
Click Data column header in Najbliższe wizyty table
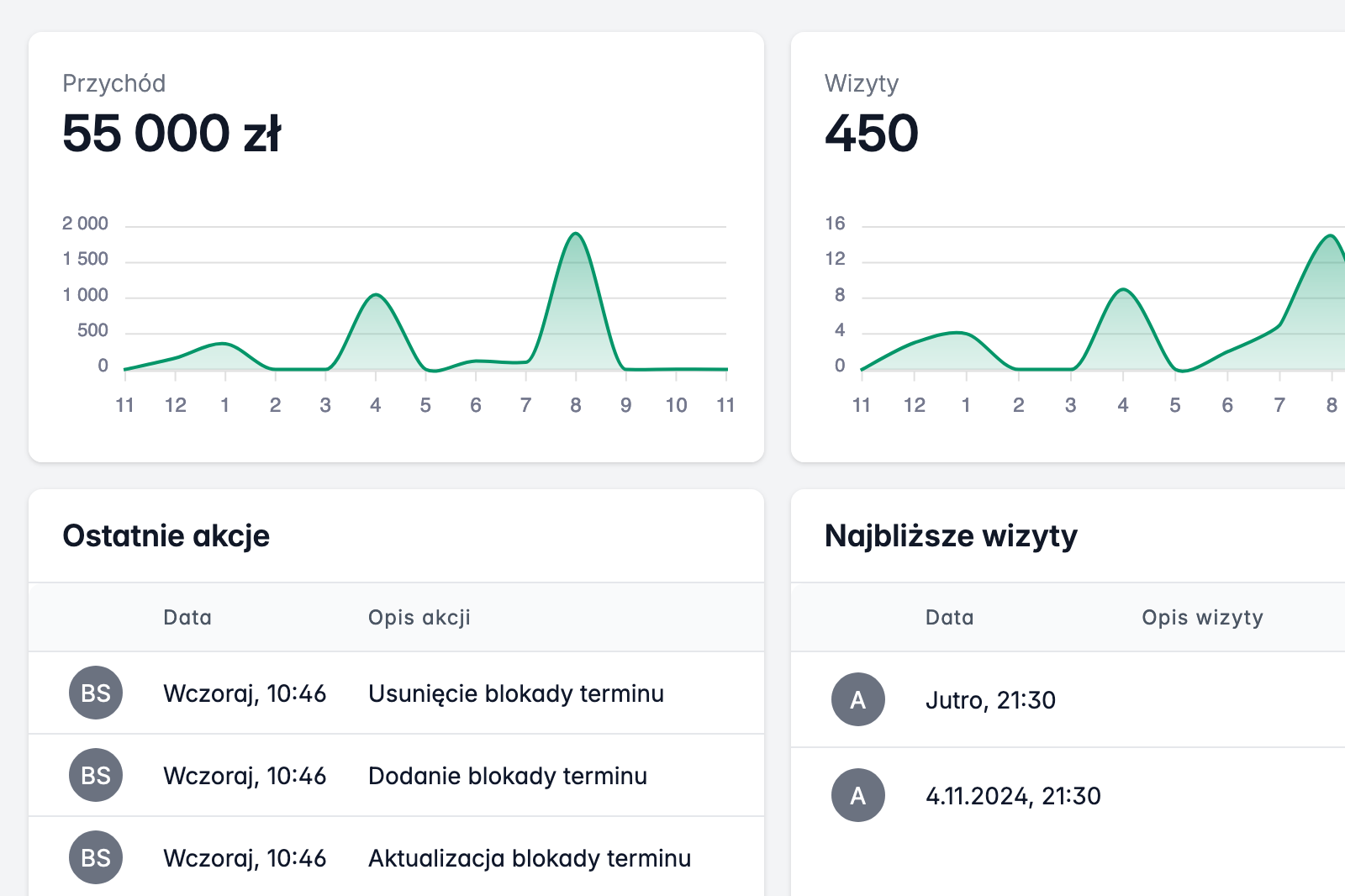tap(950, 617)
